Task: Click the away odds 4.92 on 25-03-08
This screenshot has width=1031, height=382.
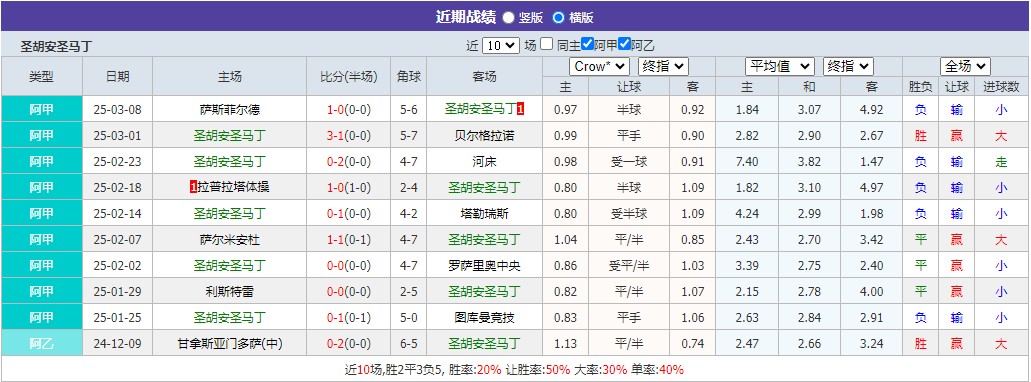Action: (871, 110)
